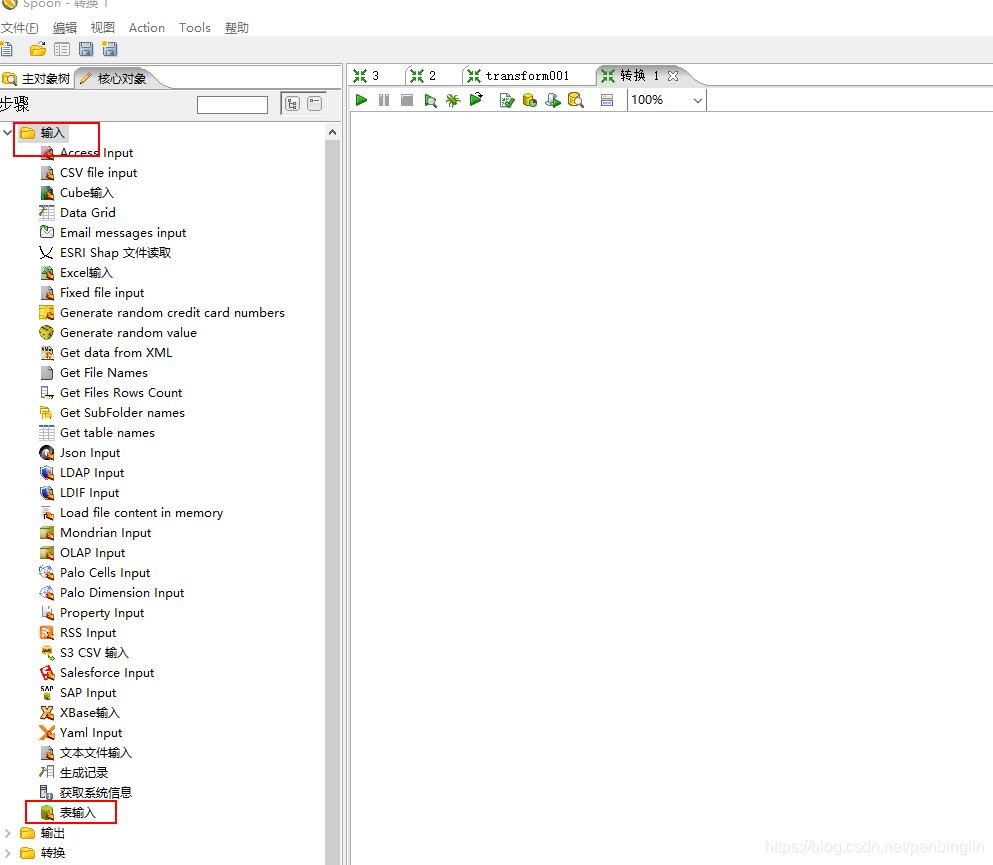Expand the 转换 folder
The image size is (993, 865).
pos(8,853)
